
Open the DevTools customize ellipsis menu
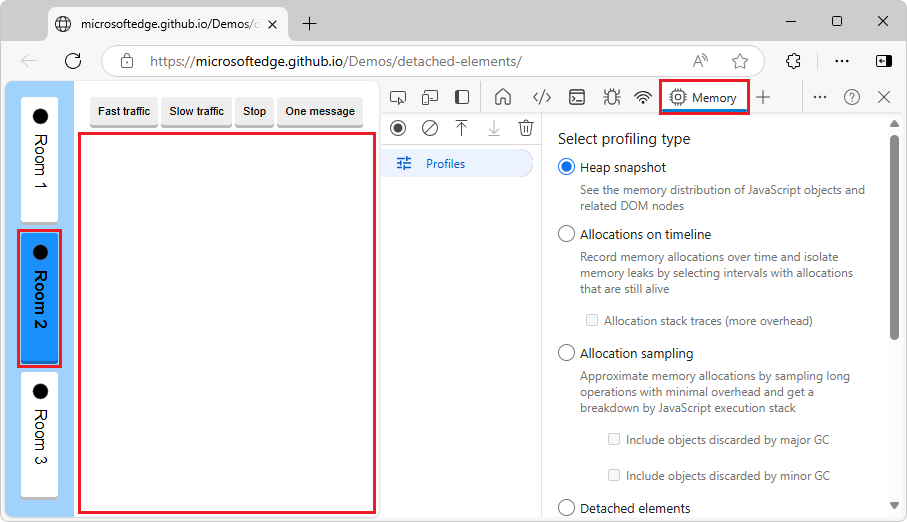pyautogui.click(x=820, y=97)
